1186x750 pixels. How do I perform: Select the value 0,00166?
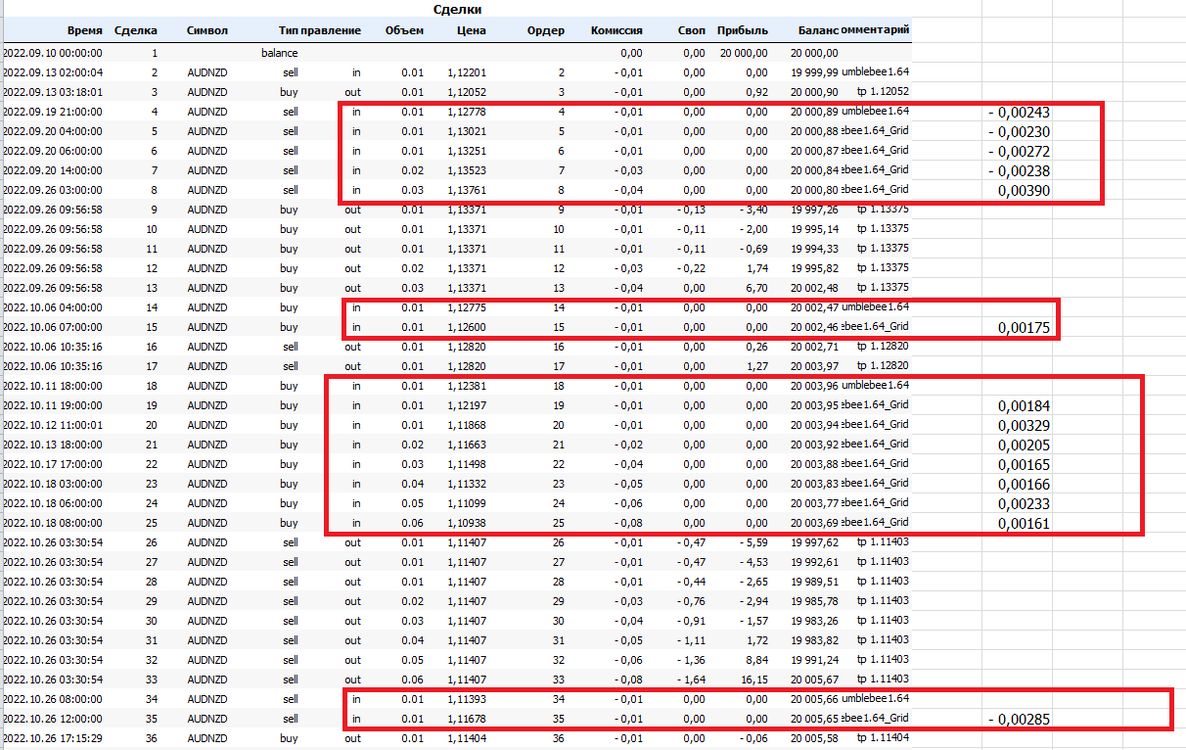click(x=1024, y=485)
